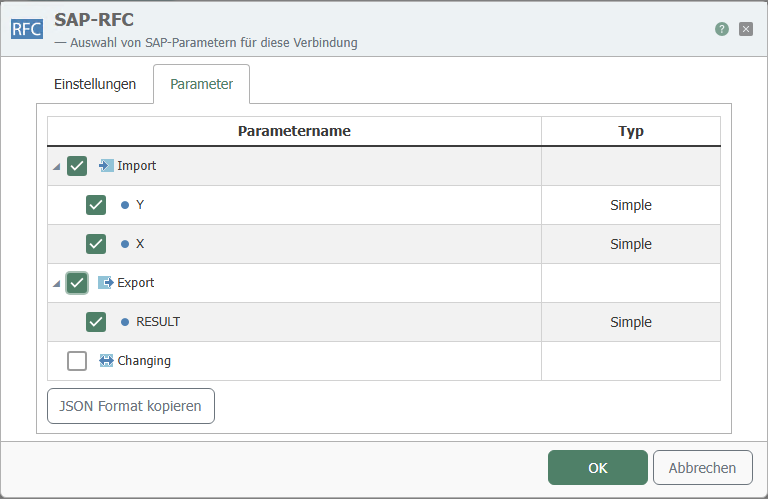Click the blue dot beside RESULT

click(125, 322)
